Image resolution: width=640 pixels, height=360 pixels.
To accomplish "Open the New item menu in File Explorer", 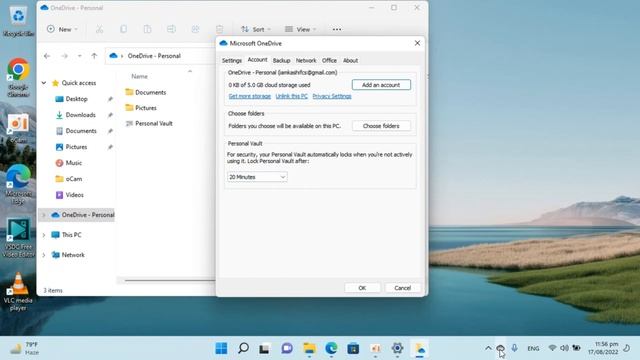I will pyautogui.click(x=62, y=29).
